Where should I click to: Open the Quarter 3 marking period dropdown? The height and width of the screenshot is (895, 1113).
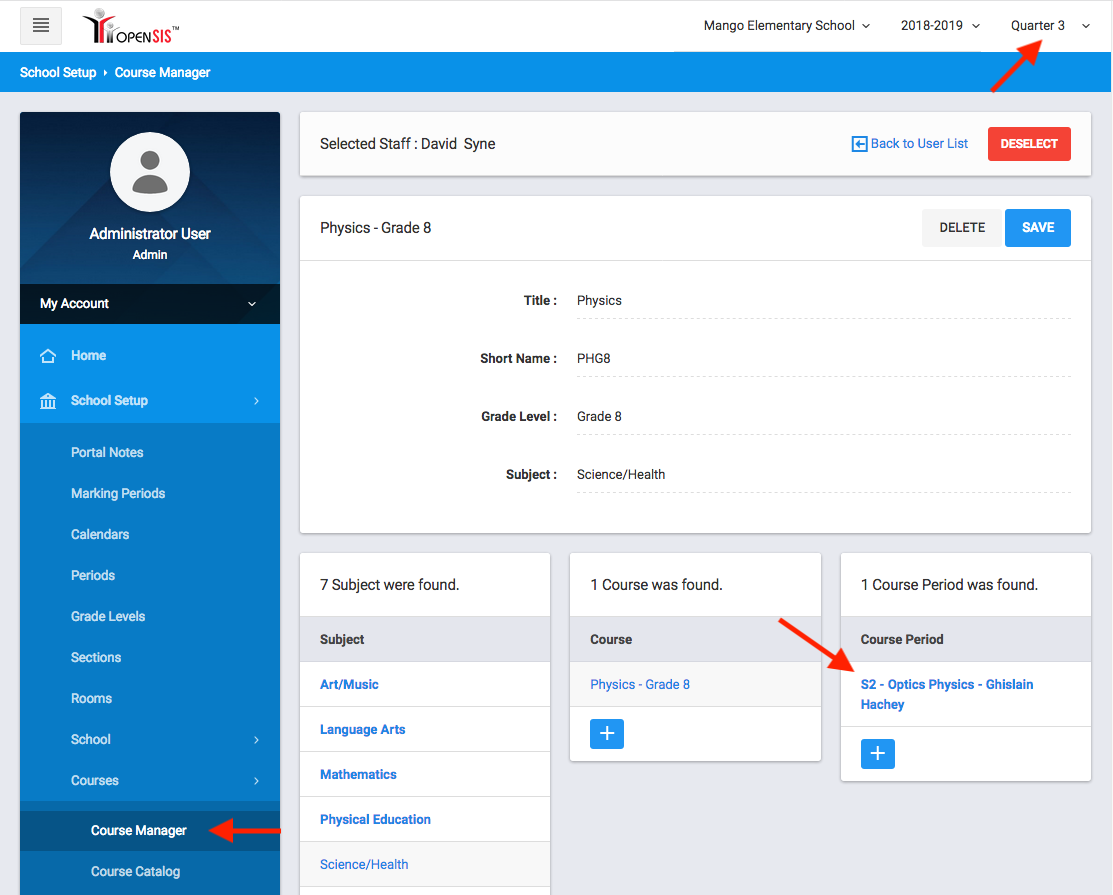click(1049, 26)
